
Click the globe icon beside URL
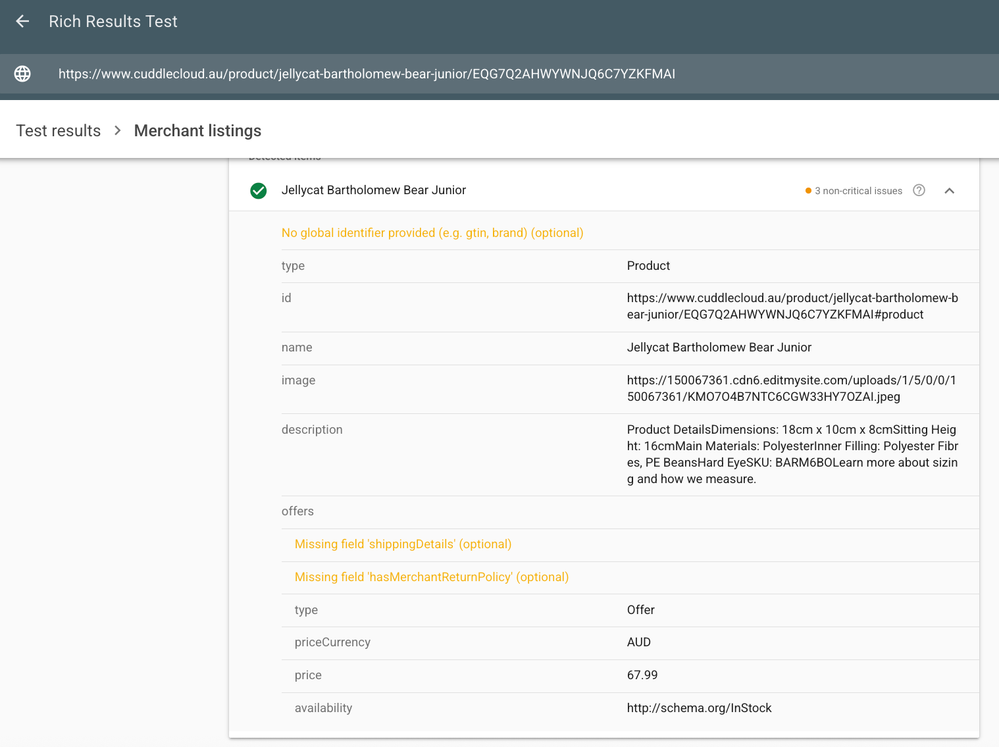click(22, 74)
